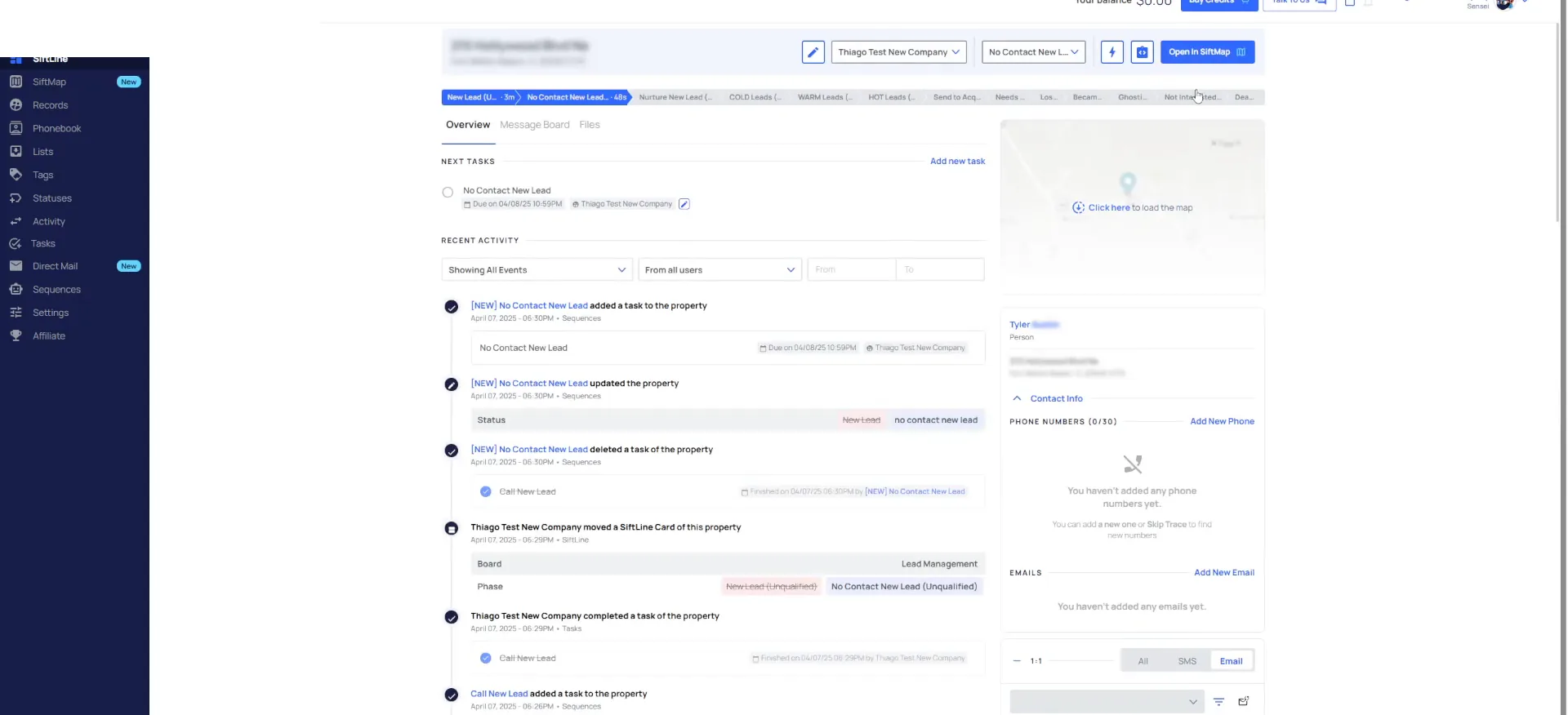Select the Overview tab
1568x715 pixels.
tap(468, 125)
